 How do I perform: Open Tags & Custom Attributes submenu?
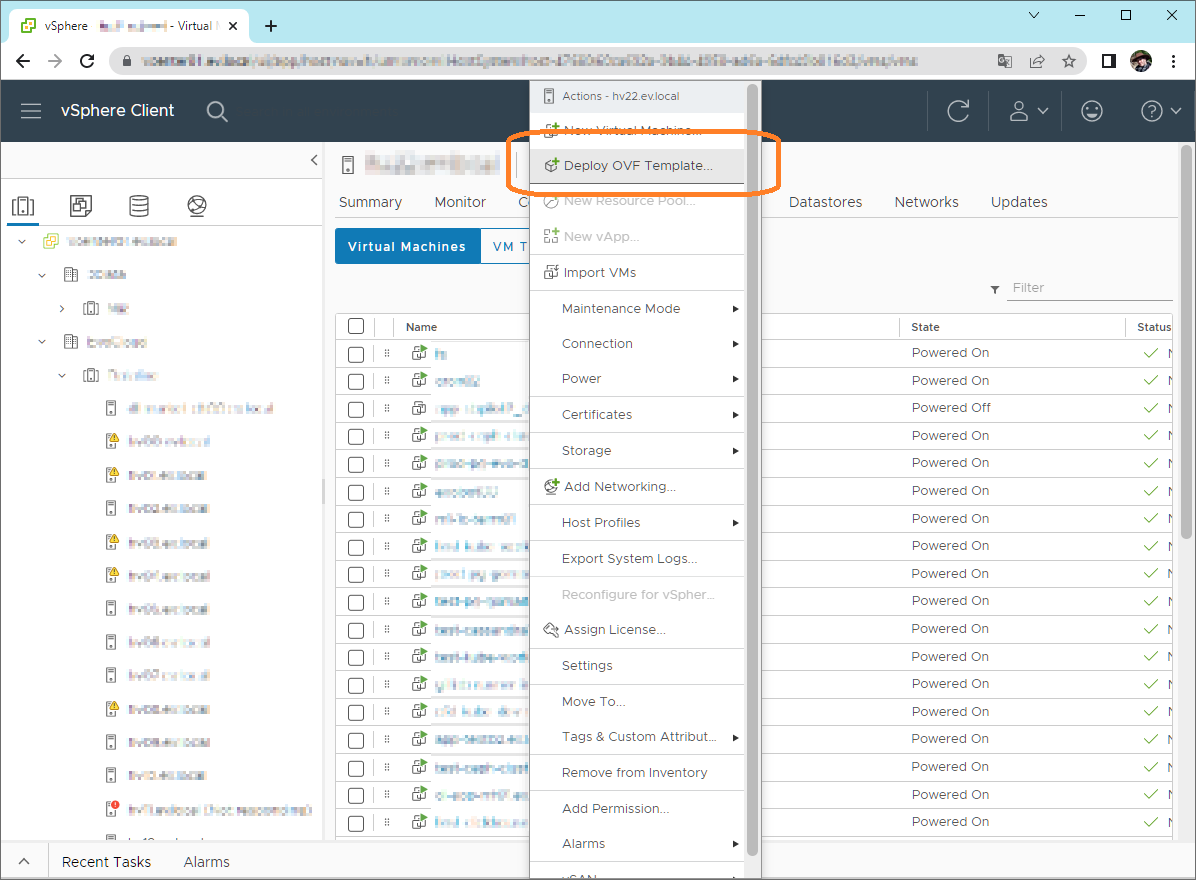[x=637, y=737]
